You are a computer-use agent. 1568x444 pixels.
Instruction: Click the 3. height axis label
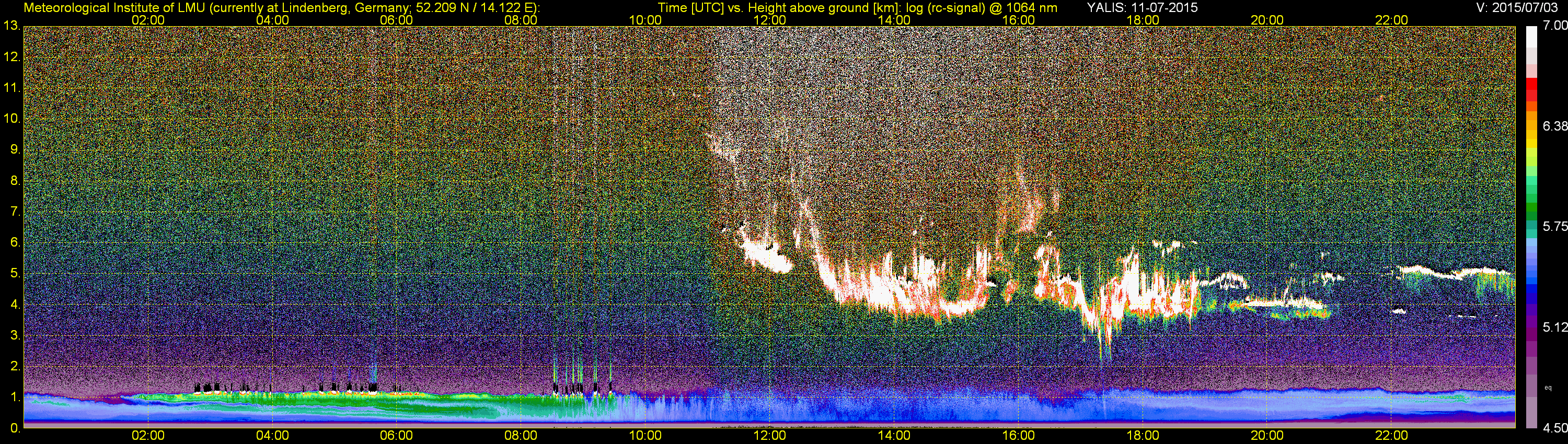[15, 335]
